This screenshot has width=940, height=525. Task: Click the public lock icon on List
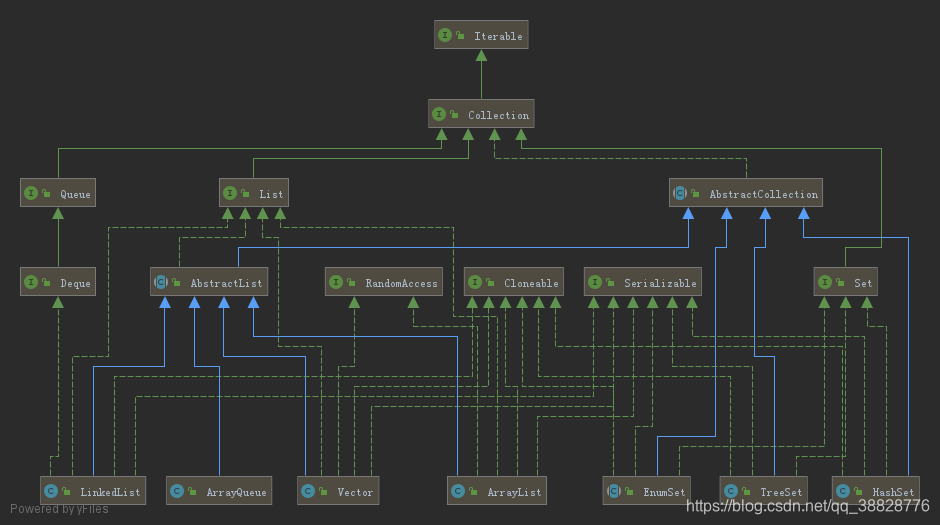pos(245,193)
